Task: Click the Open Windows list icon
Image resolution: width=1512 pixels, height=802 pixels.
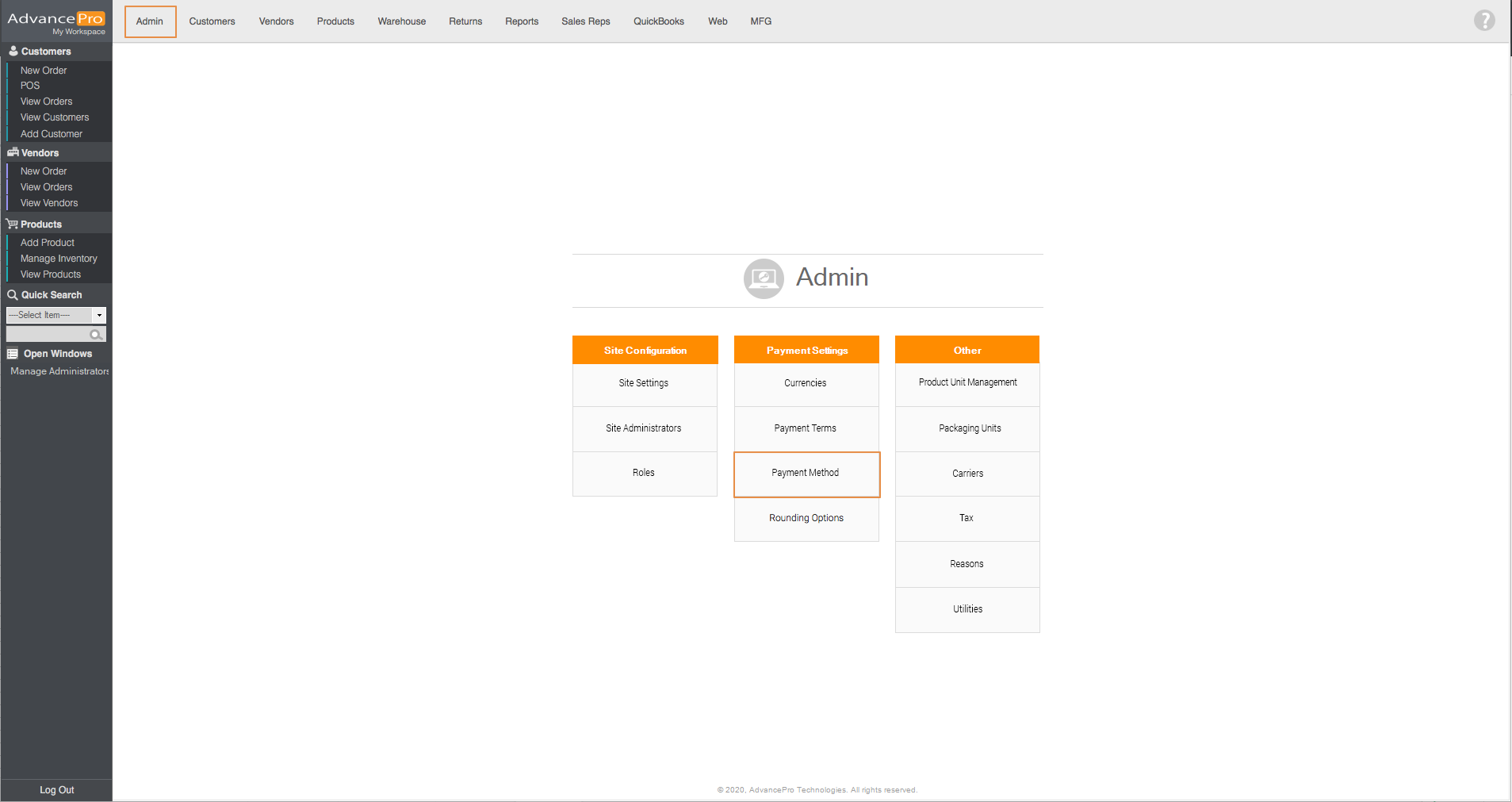Action: (x=13, y=354)
